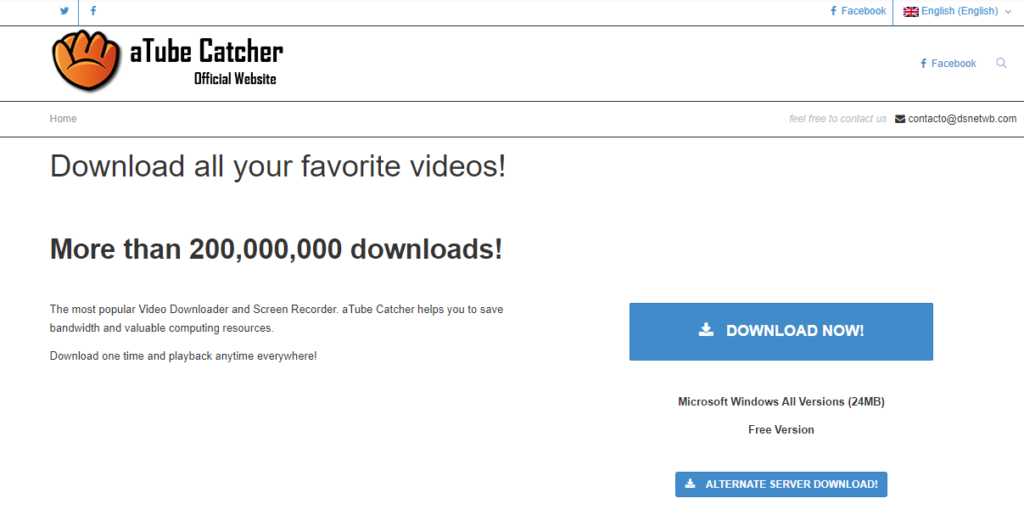The image size is (1024, 515).
Task: Click the 'More than 200,000,000 downloads!' text
Action: pos(276,249)
